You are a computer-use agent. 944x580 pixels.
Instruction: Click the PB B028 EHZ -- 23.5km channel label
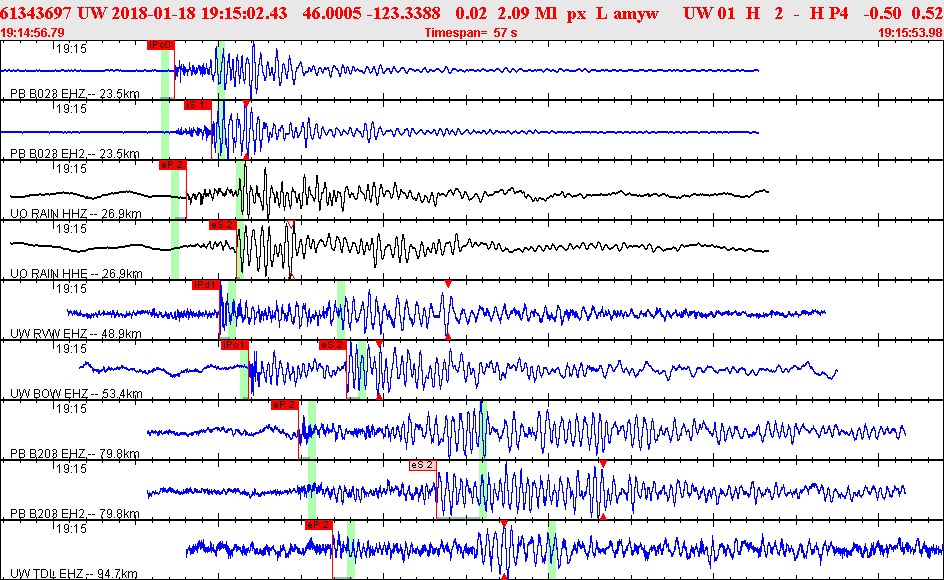75,94
